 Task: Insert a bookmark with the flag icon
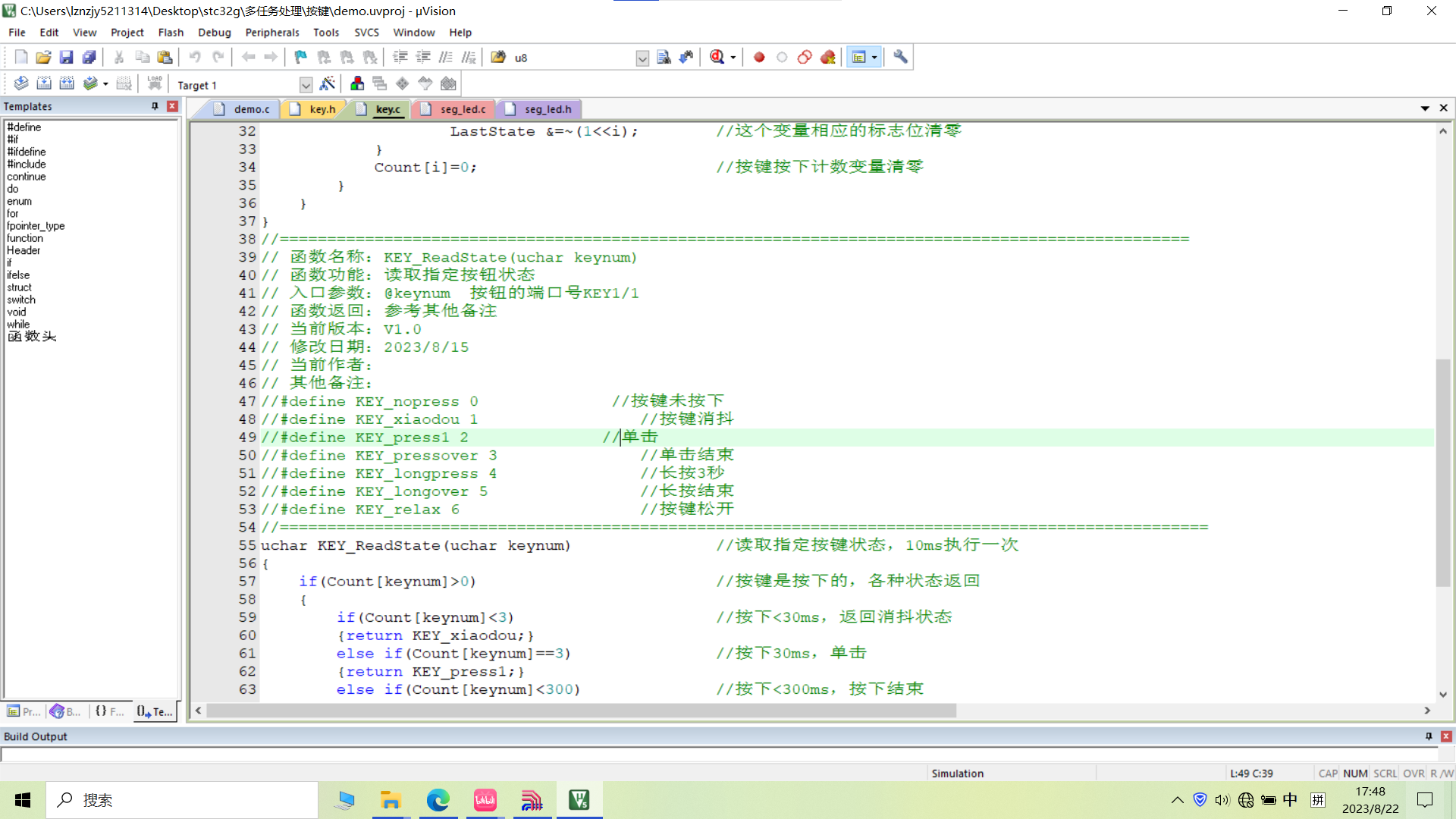pos(301,57)
